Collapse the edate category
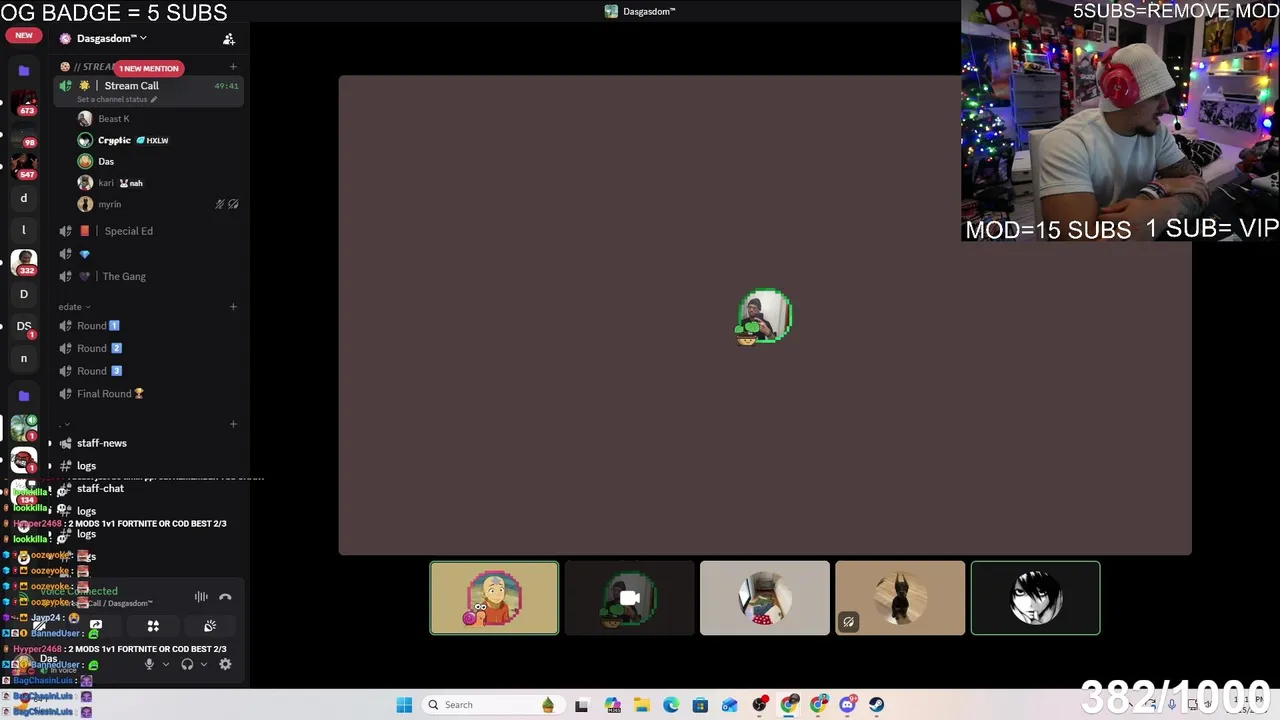Screen dimensions: 1280x720 point(74,307)
